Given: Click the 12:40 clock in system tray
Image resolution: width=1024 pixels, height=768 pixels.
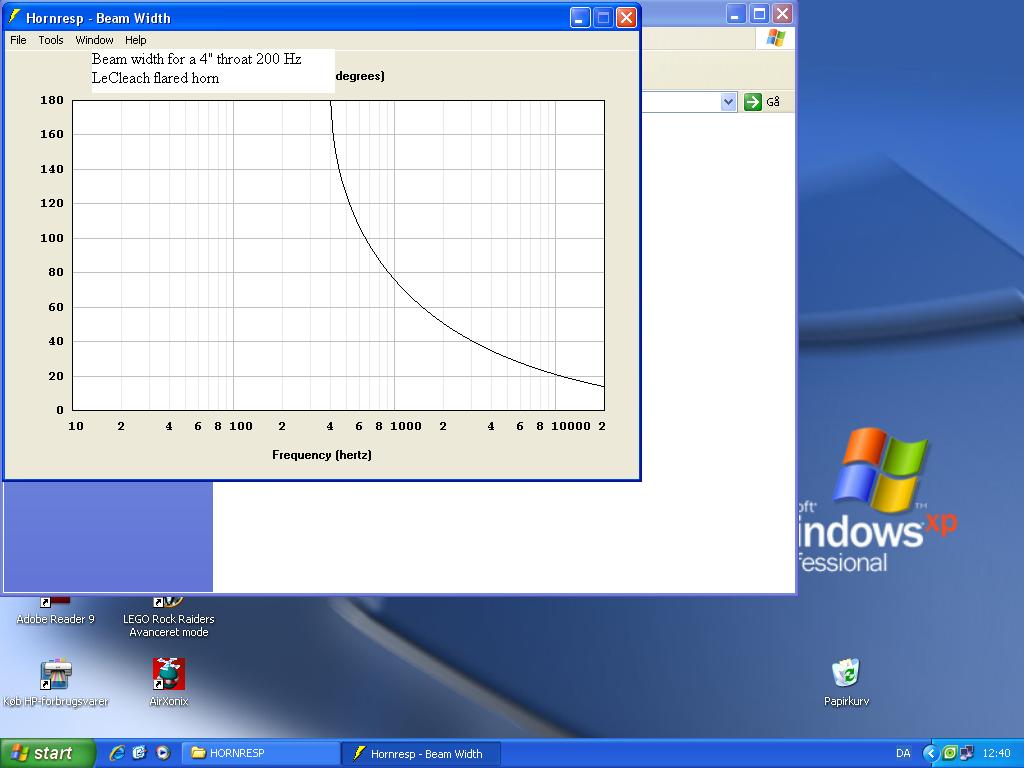Looking at the screenshot, I should pos(997,754).
